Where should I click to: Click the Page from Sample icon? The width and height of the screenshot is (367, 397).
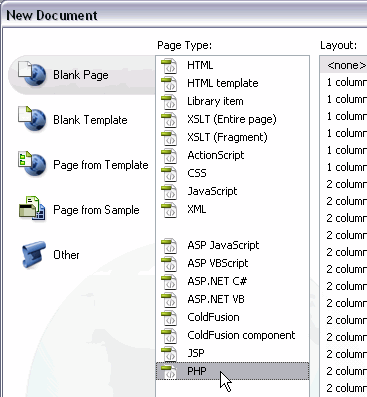32,209
